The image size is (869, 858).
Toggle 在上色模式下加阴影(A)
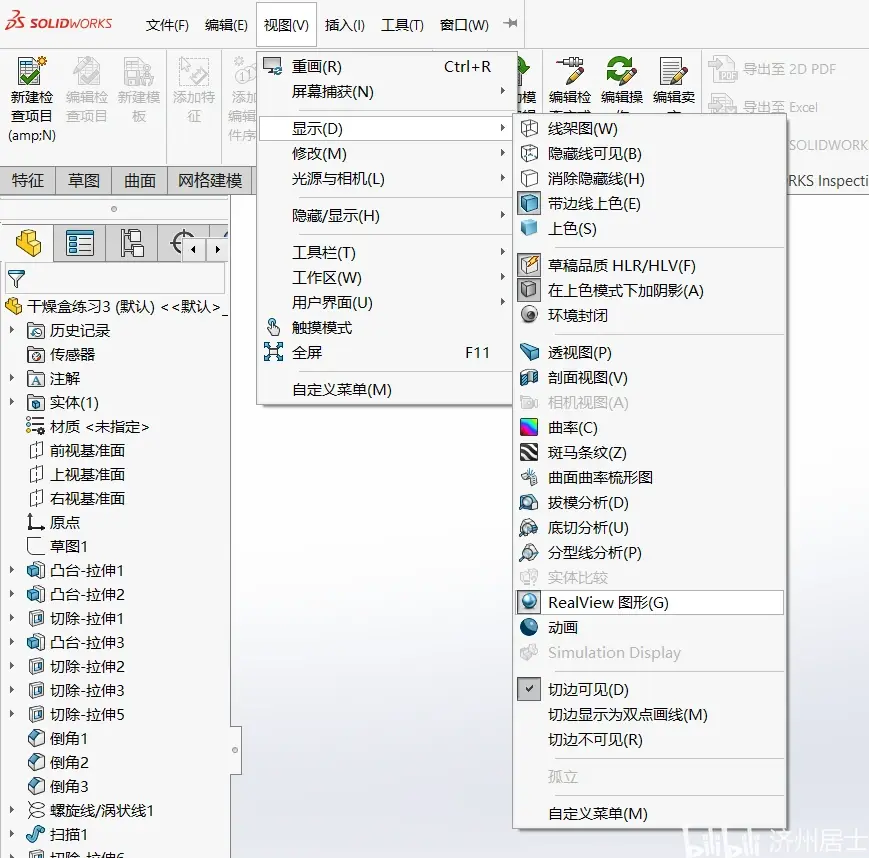(650, 290)
